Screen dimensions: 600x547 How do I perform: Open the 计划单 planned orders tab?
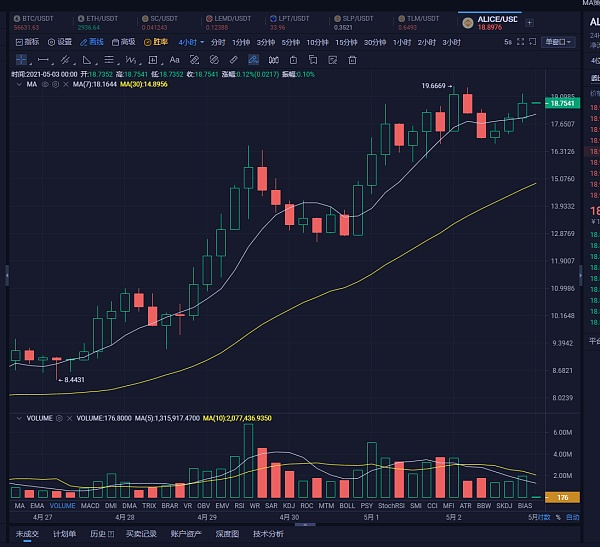(64, 534)
